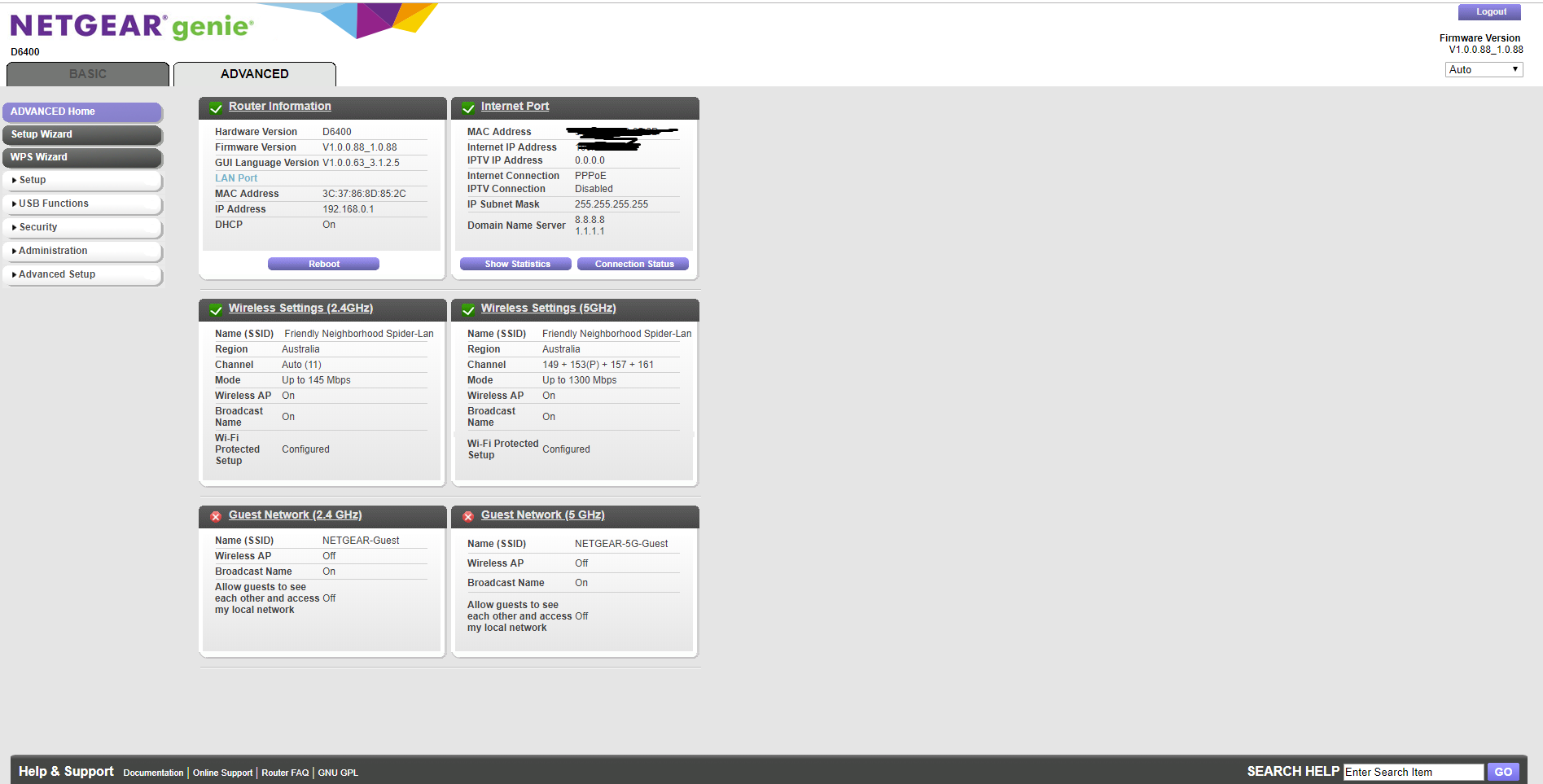The image size is (1543, 784).
Task: Click the GUI Language Version value V1.0.0.63_3.1.2.5
Action: pyautogui.click(x=361, y=163)
